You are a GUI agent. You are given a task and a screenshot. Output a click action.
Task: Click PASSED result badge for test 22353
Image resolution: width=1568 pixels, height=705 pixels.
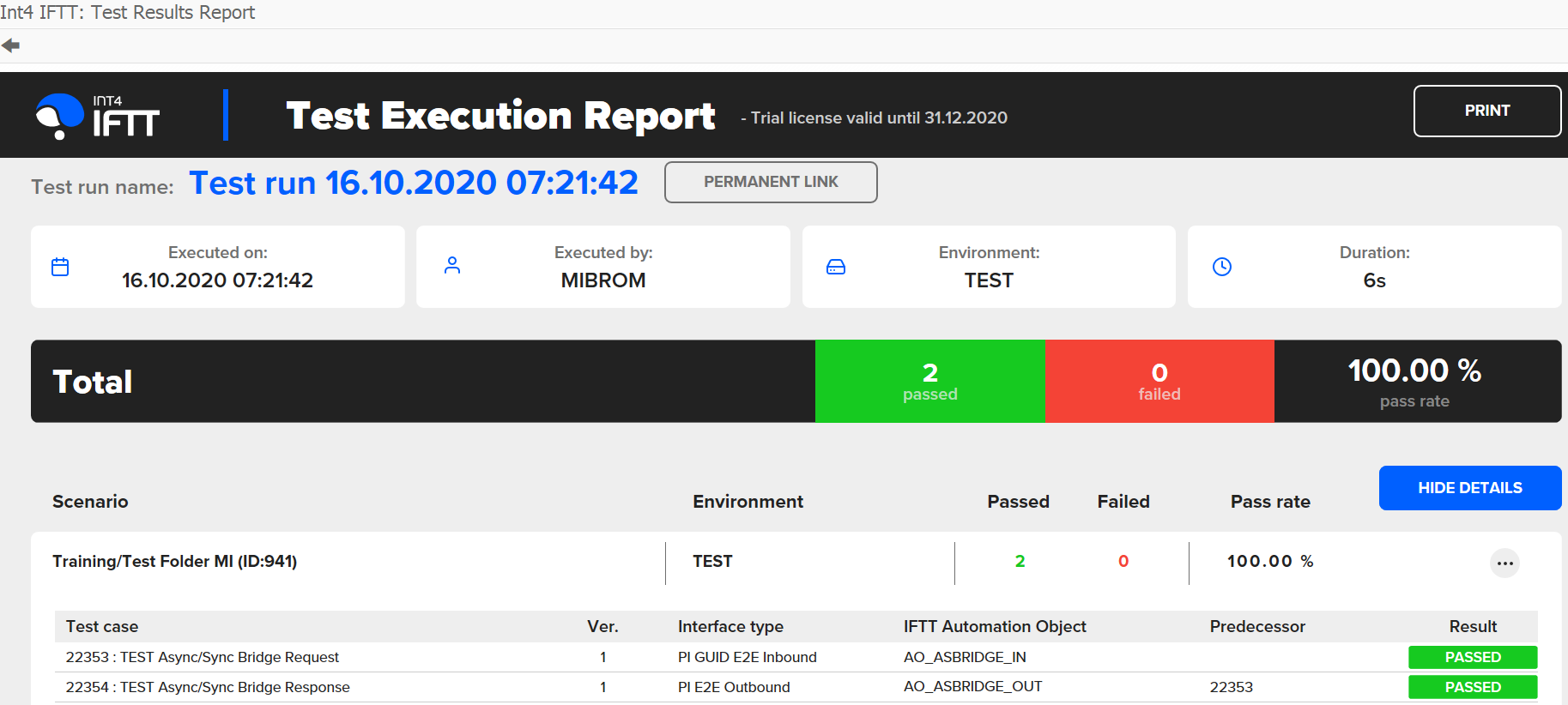coord(1472,657)
